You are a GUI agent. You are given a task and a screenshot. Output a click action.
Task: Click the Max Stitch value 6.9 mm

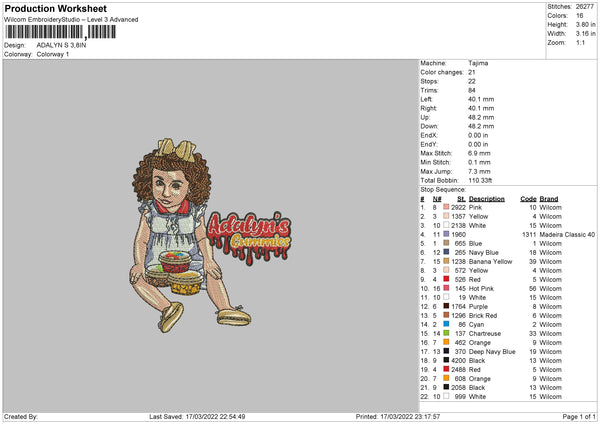479,153
